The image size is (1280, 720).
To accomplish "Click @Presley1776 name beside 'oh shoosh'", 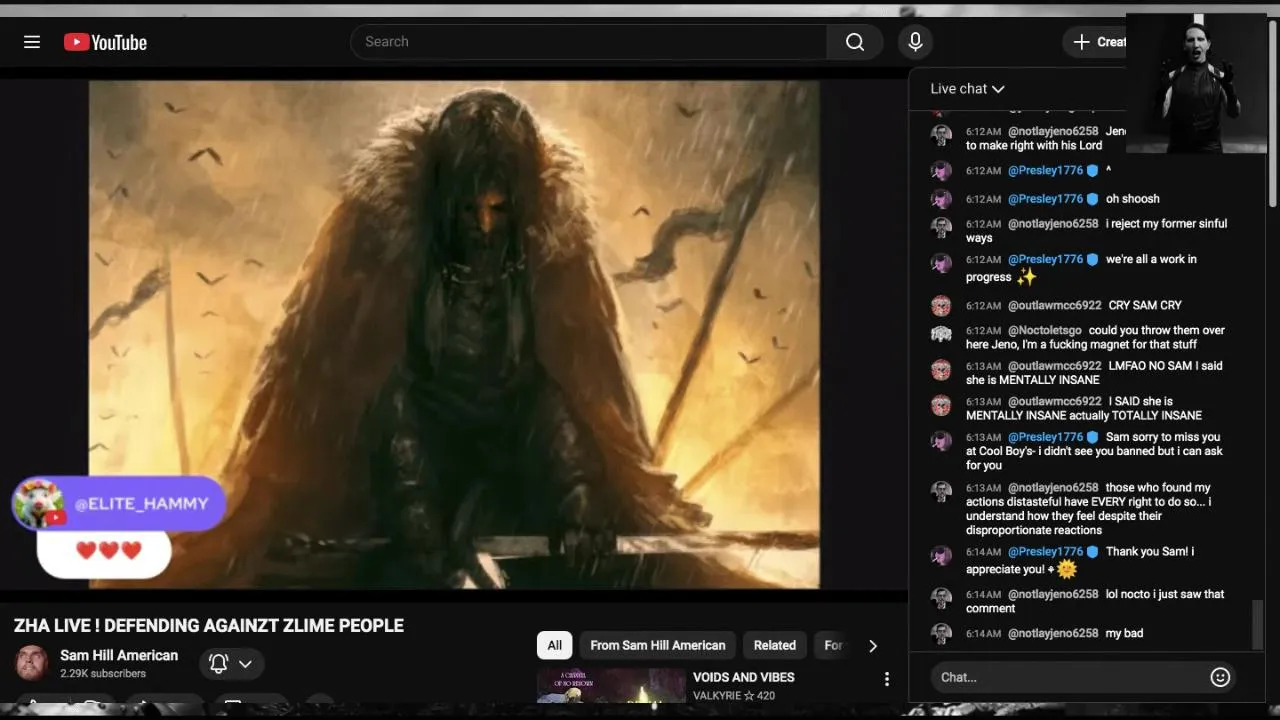I will point(1045,199).
